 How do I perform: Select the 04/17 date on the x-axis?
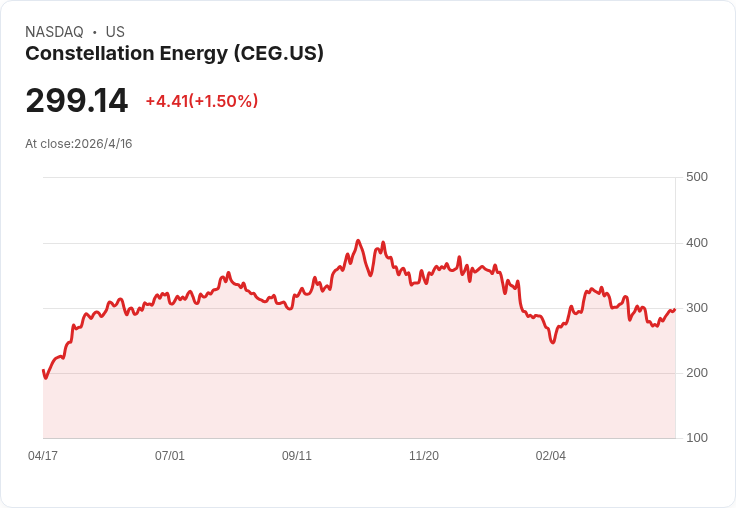tap(43, 456)
